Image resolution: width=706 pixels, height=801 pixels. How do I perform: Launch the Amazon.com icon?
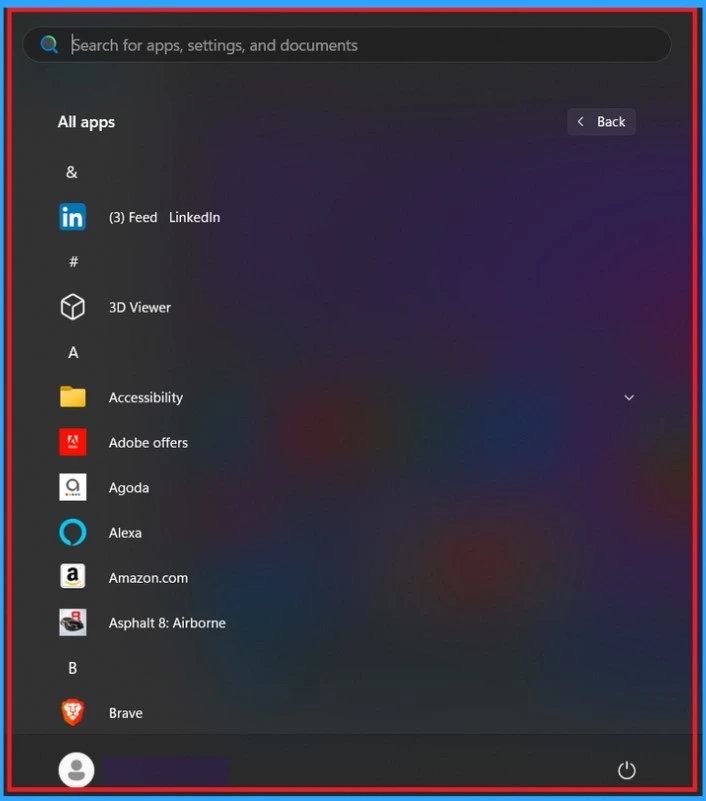pyautogui.click(x=73, y=577)
